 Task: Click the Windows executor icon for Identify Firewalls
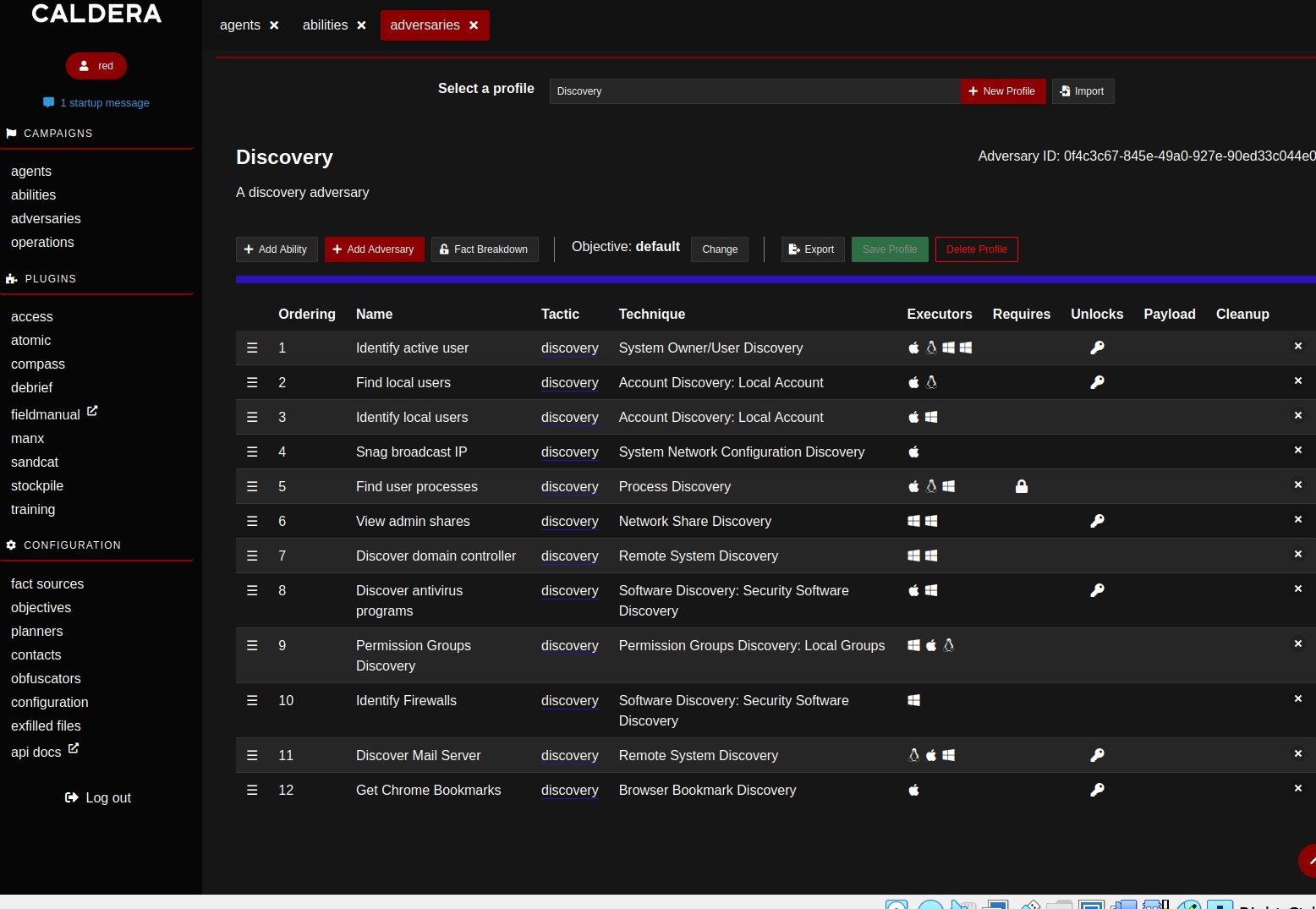913,700
